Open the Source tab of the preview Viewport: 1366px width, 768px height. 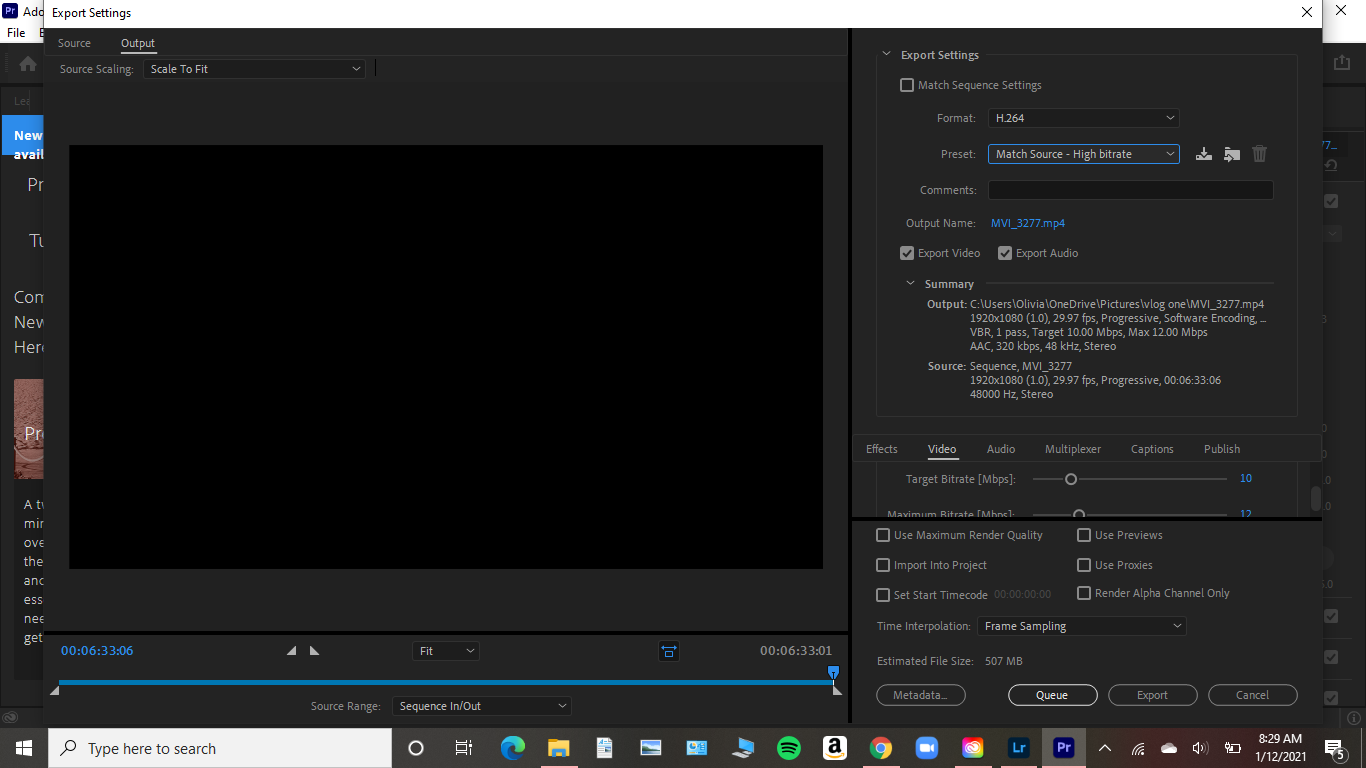pyautogui.click(x=74, y=43)
